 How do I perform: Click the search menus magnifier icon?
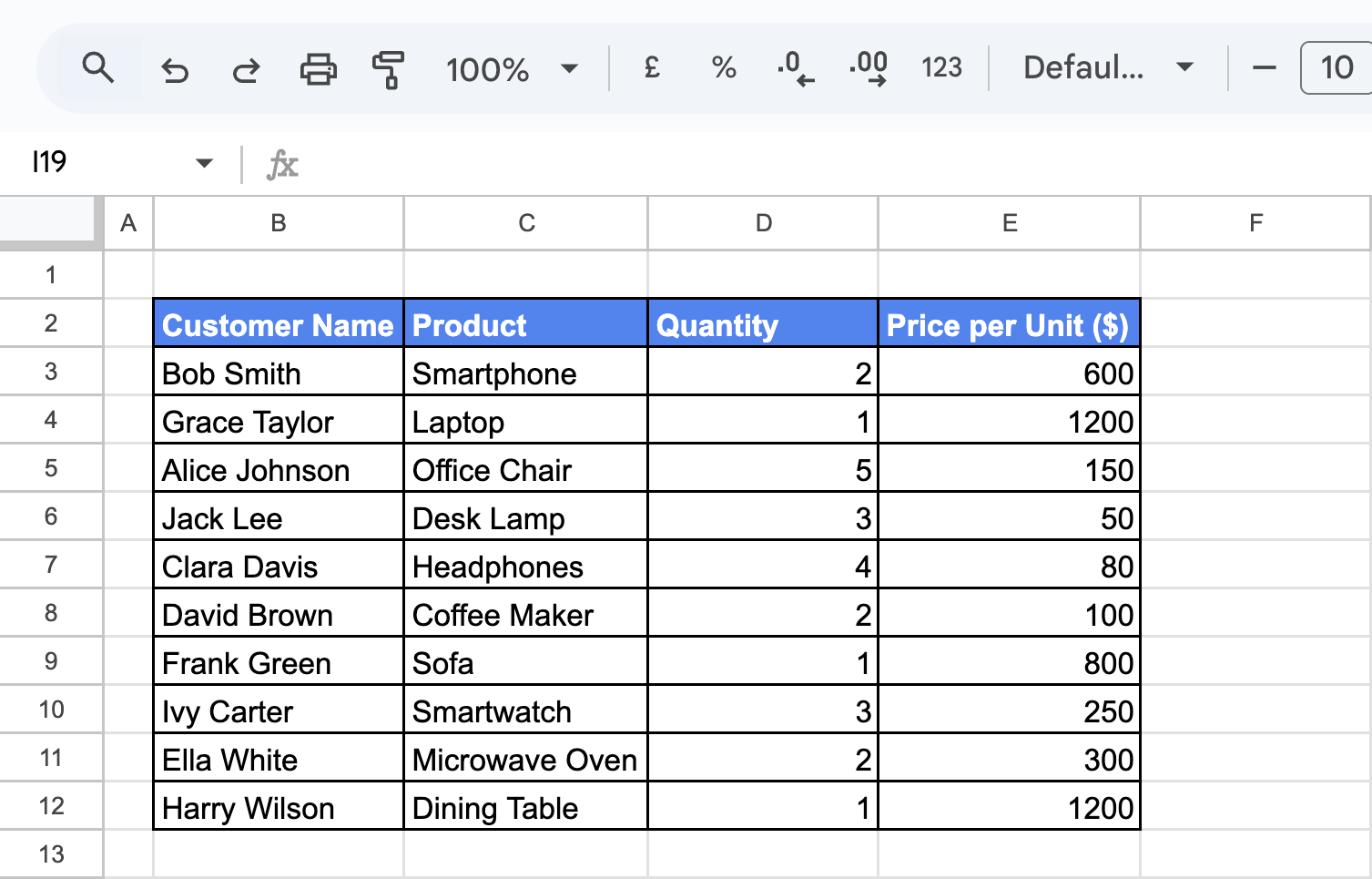tap(97, 68)
